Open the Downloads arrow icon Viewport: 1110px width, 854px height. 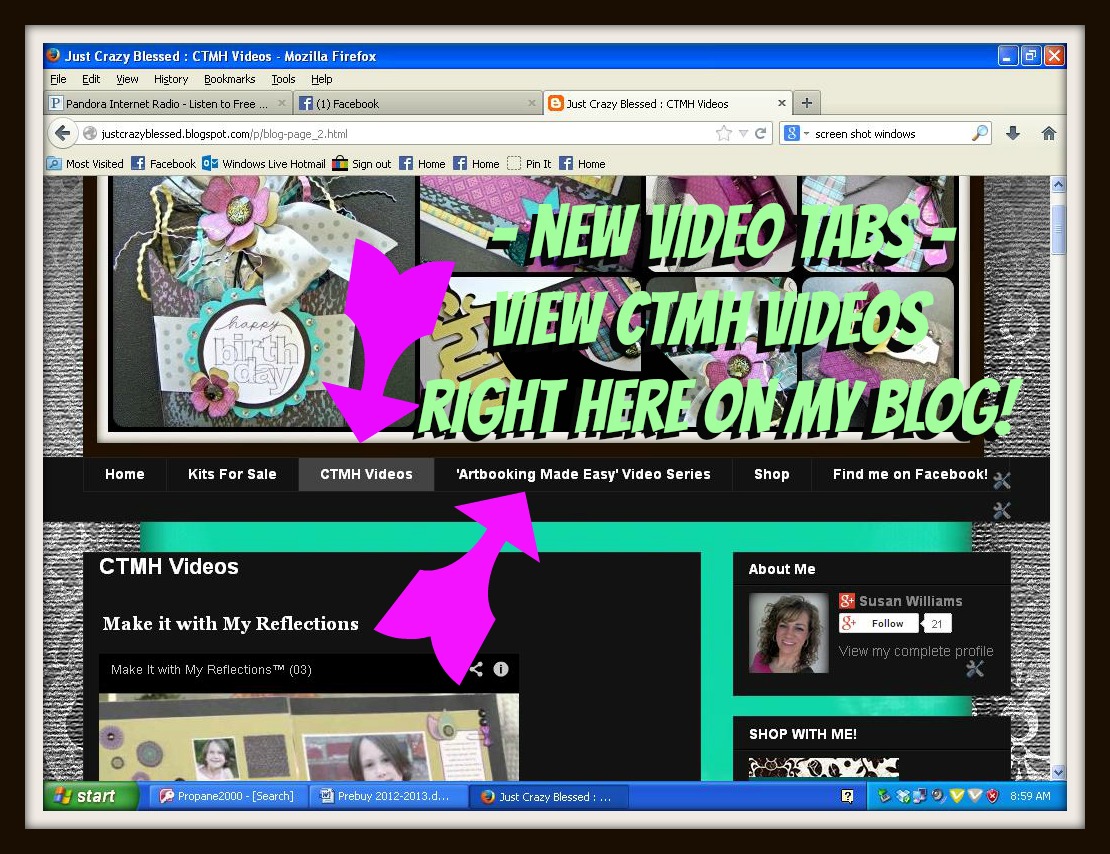coord(1013,133)
